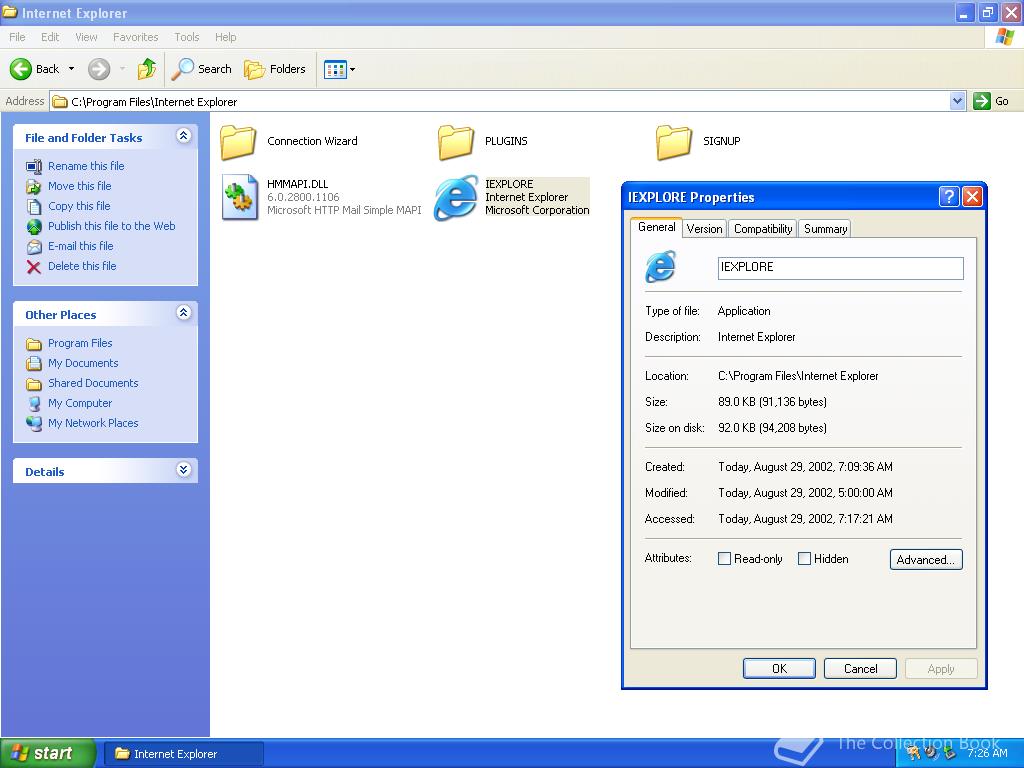Open the SIGNUP folder
The height and width of the screenshot is (768, 1024).
[x=674, y=141]
